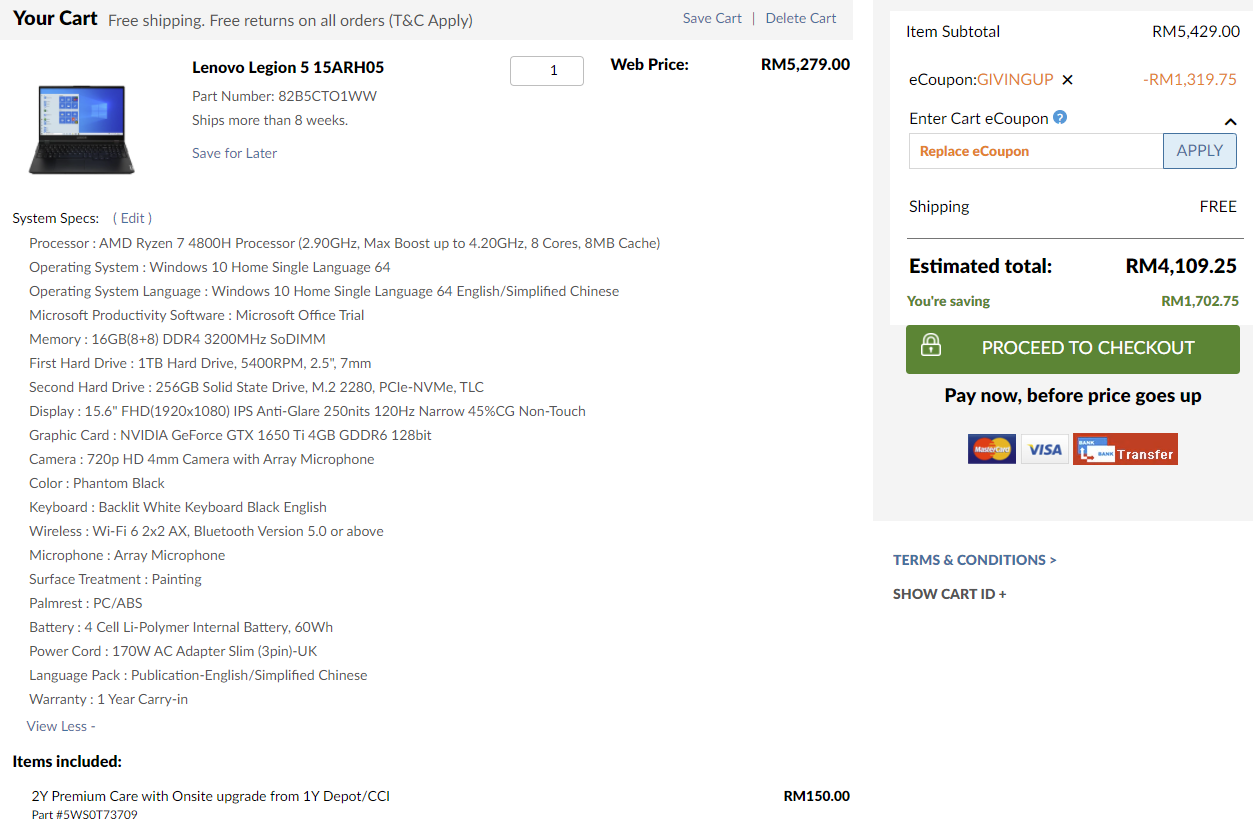This screenshot has width=1253, height=829.
Task: Open the Lenovo Legion 5 15ARH05 product title
Action: (x=287, y=67)
